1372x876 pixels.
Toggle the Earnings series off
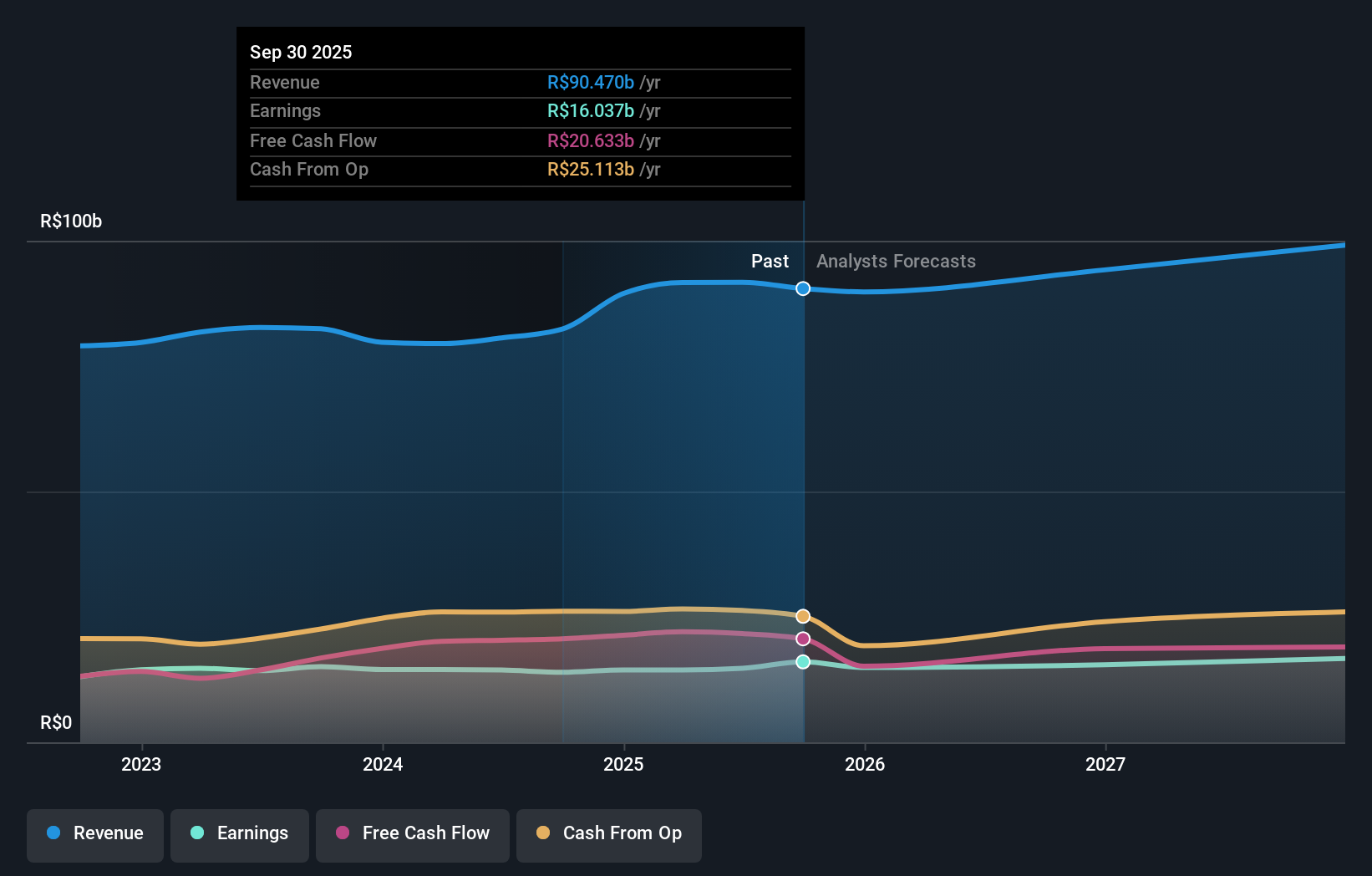[x=239, y=833]
